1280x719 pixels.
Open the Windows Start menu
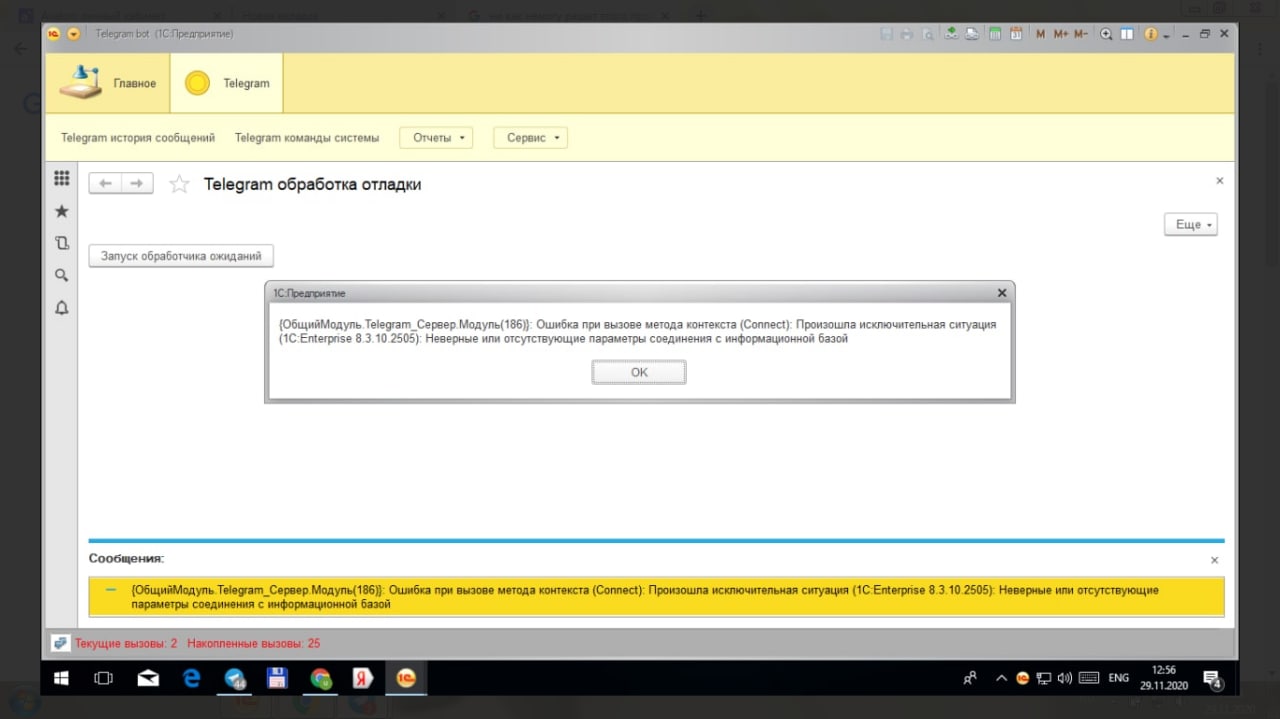coord(61,678)
